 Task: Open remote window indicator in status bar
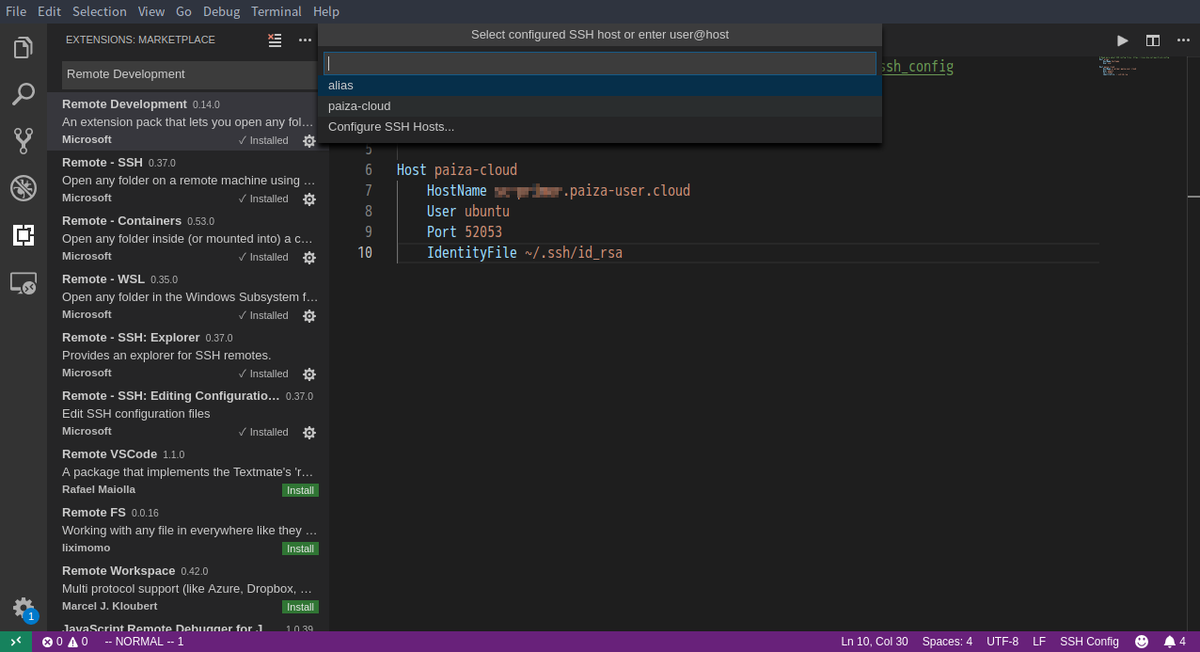(x=17, y=641)
